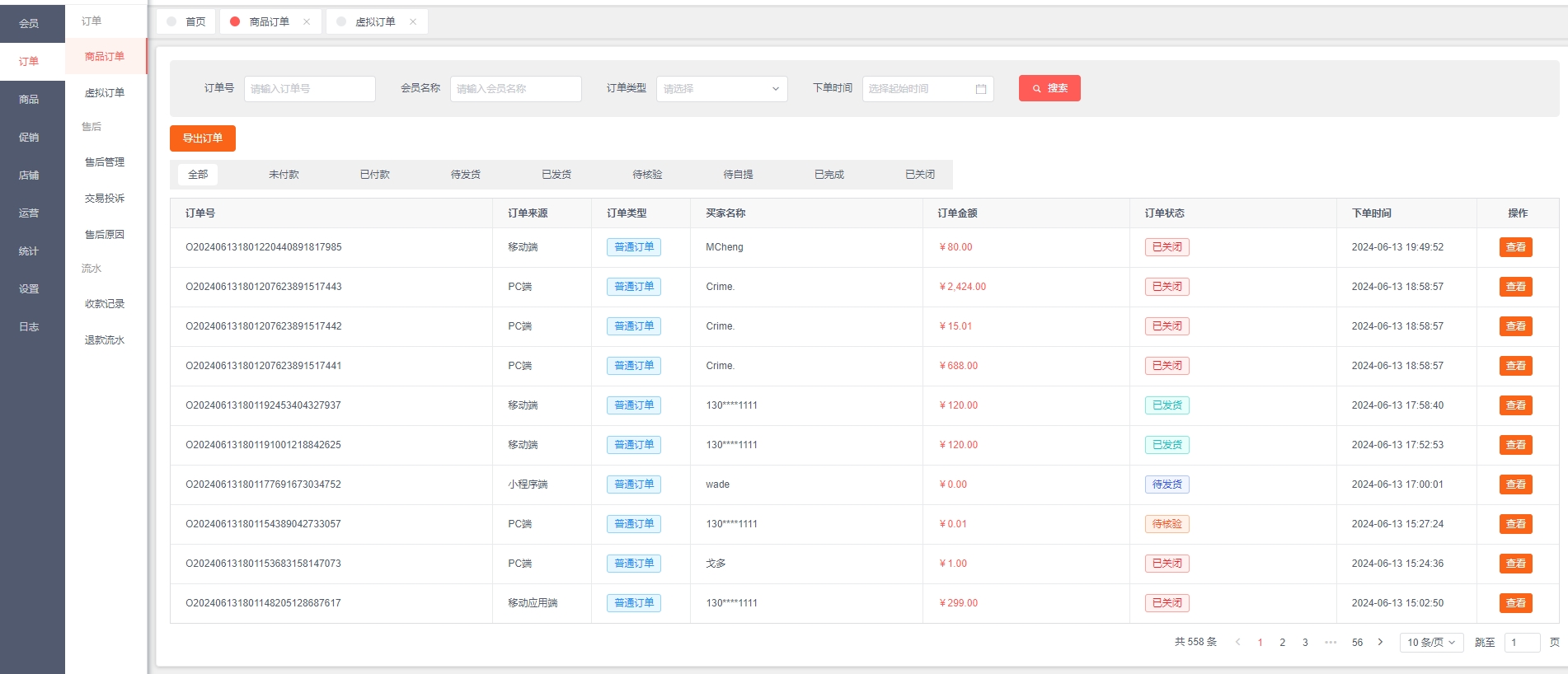Click the 搜索 search button

[1049, 88]
